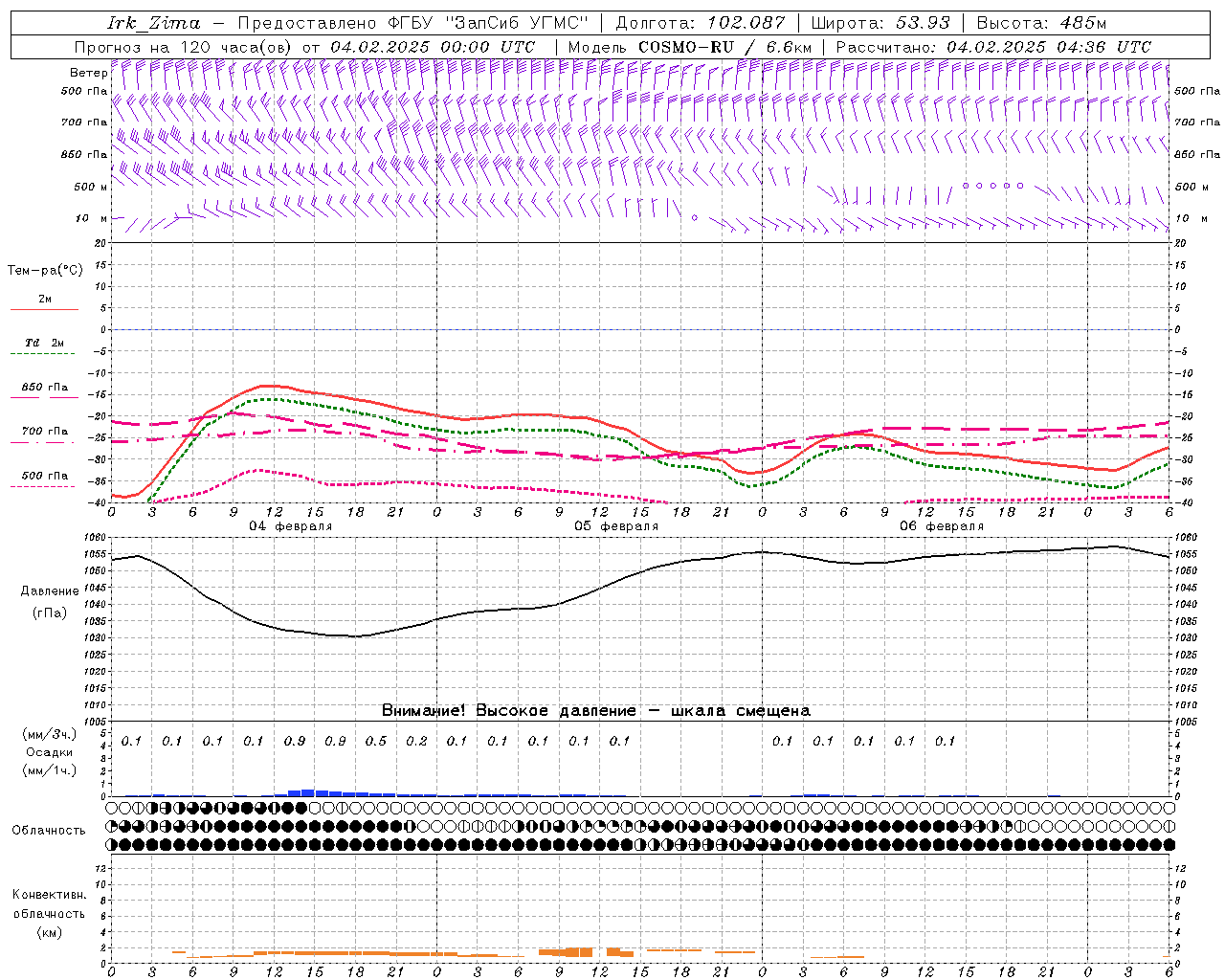Click the Давление (гПа) axis label
The image size is (1225, 980).
click(x=50, y=602)
